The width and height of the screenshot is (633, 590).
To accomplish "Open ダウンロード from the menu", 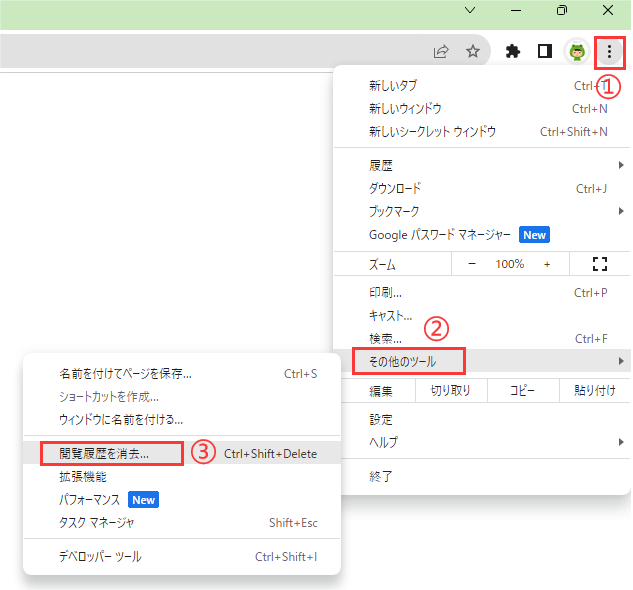I will (x=482, y=189).
